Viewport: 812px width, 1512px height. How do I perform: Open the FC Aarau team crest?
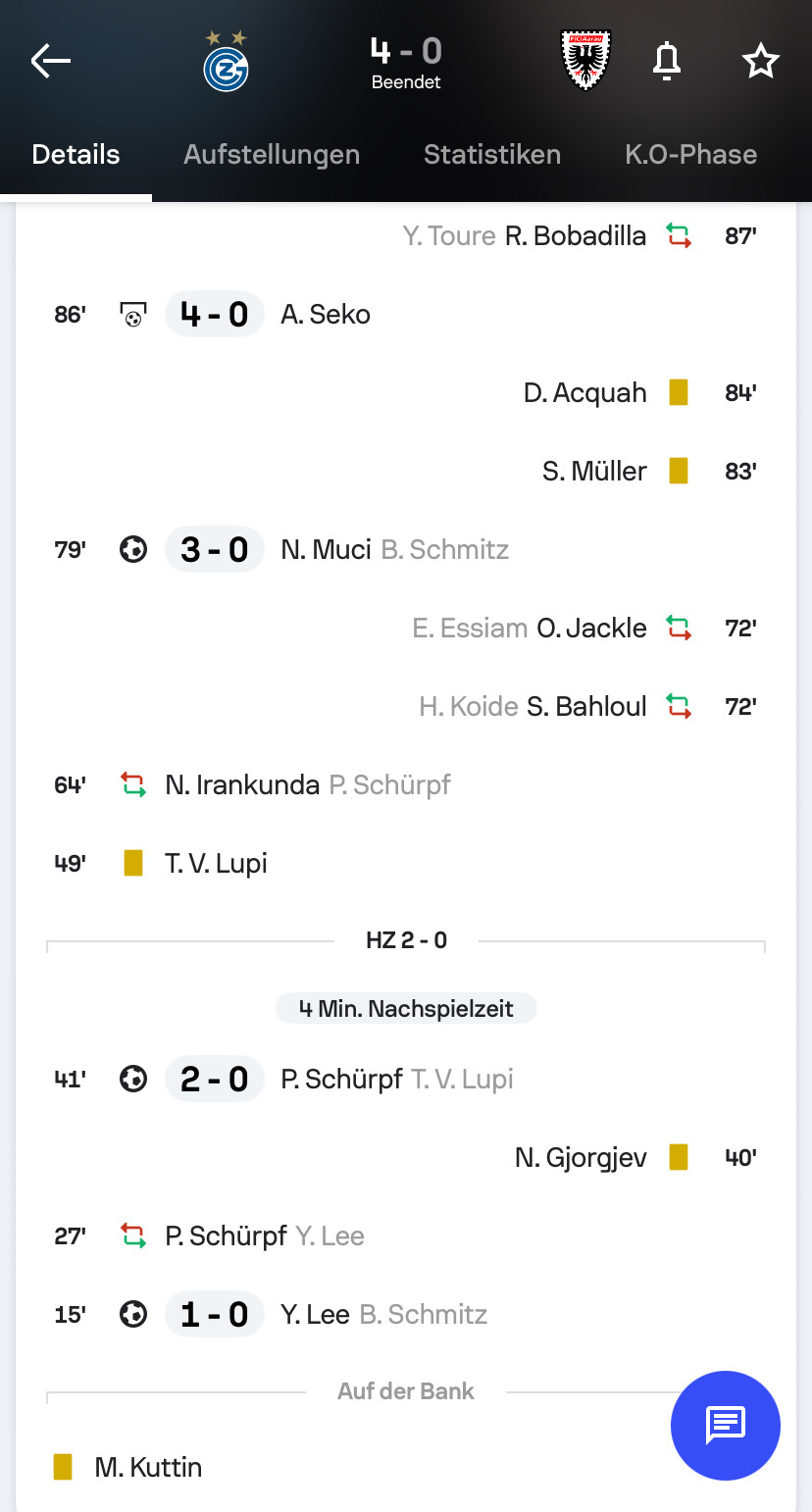coord(586,59)
